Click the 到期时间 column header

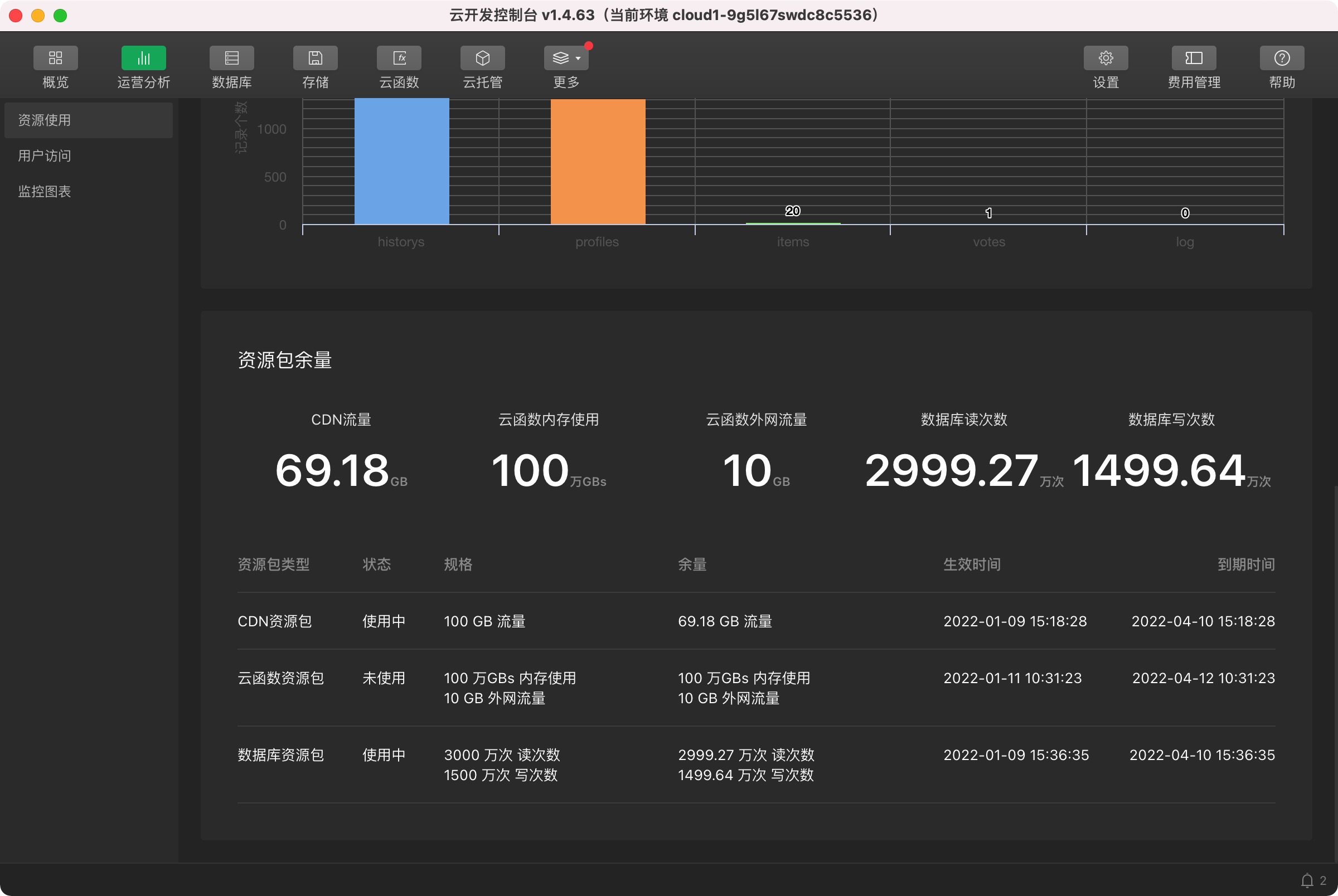[x=1245, y=564]
